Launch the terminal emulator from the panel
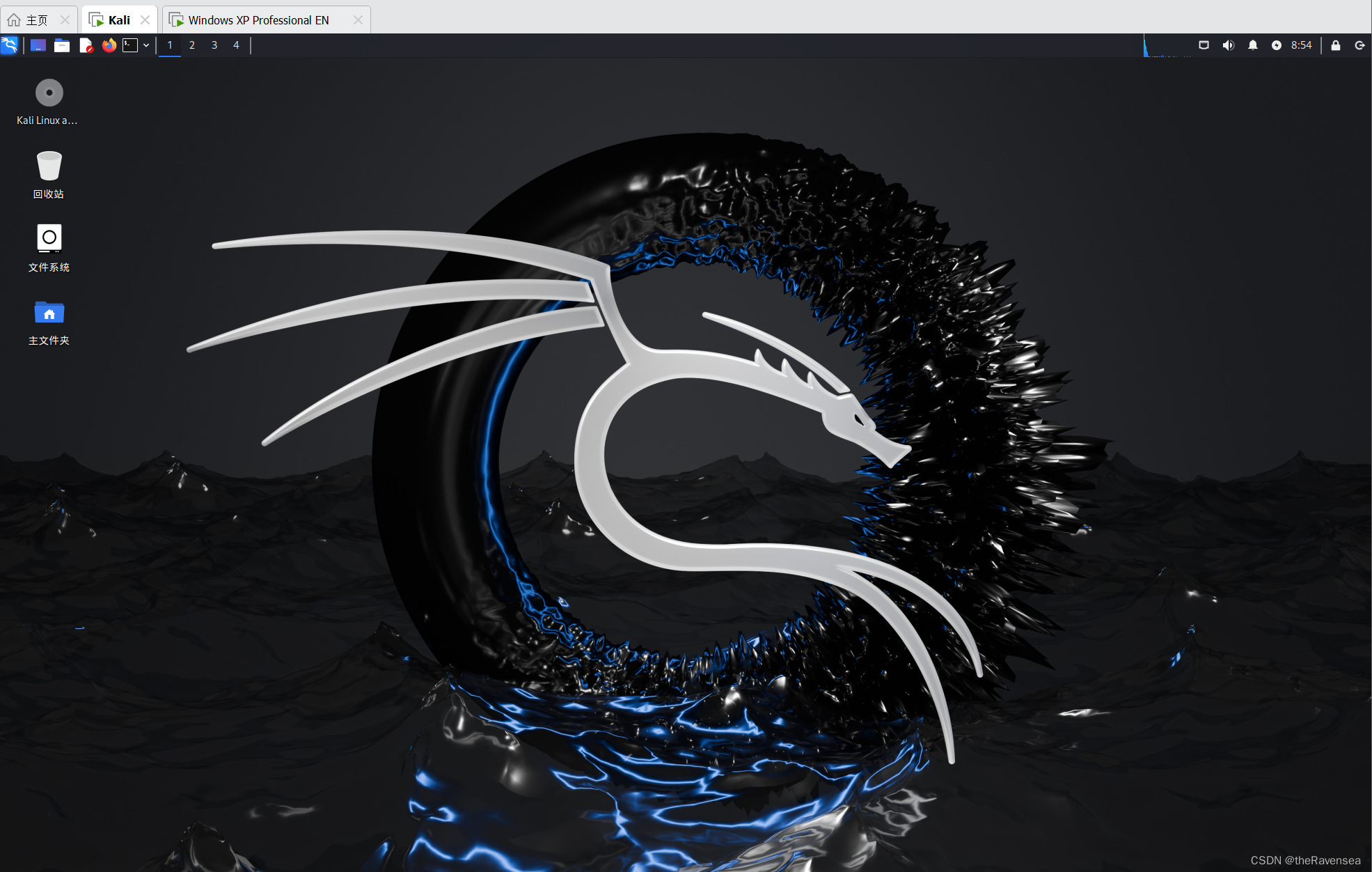1372x872 pixels. pyautogui.click(x=130, y=45)
